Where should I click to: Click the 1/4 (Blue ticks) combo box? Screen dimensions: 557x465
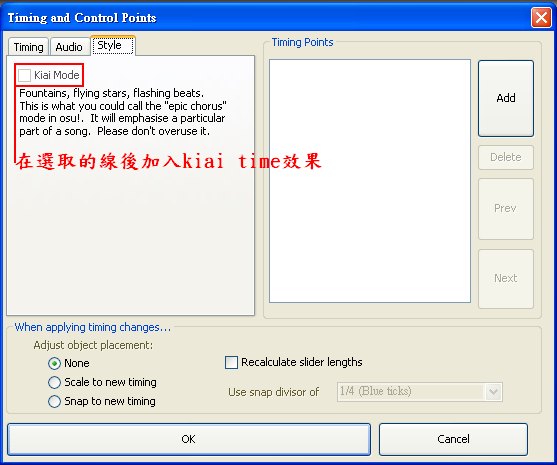[420, 392]
